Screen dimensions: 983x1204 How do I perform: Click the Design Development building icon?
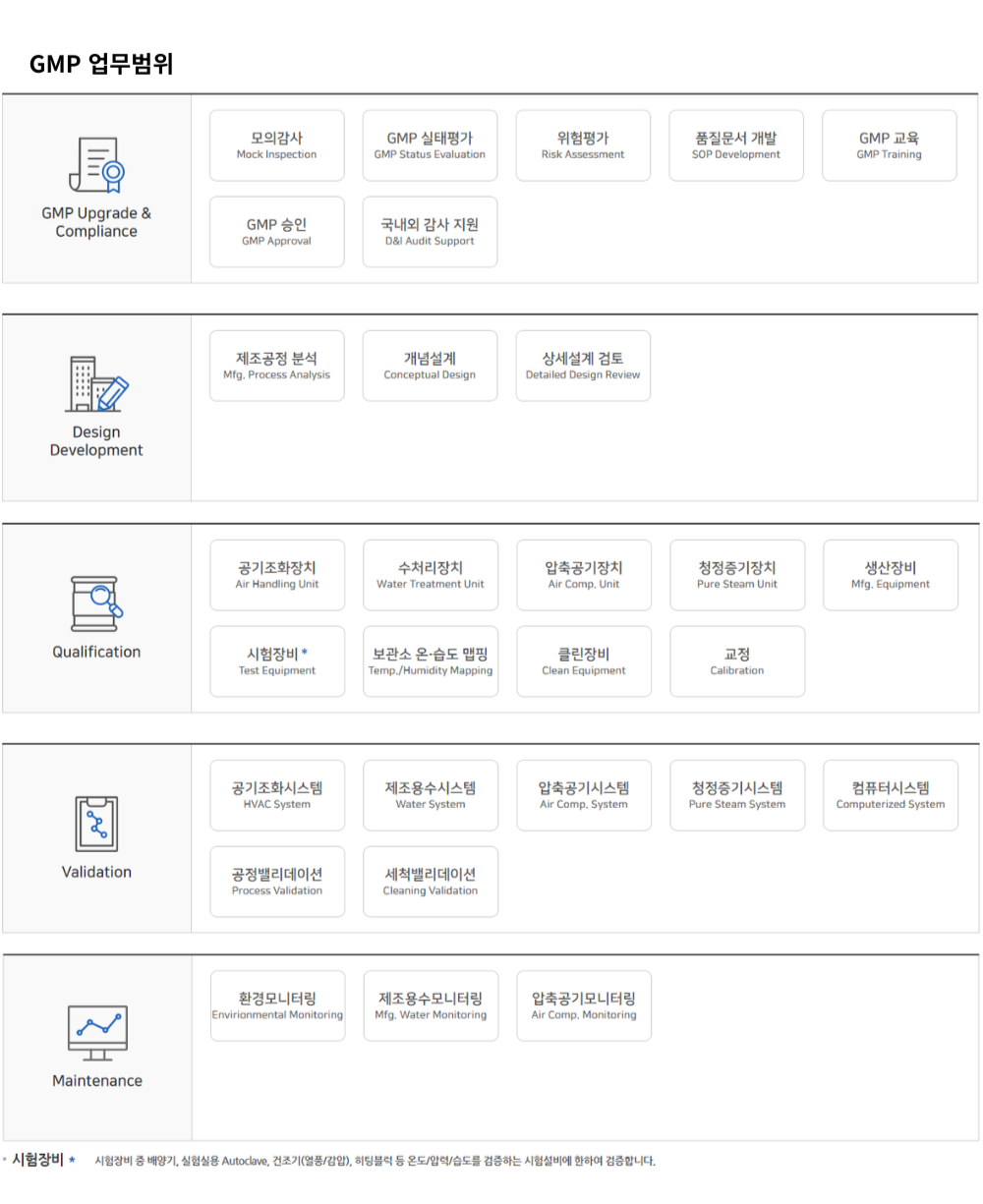[96, 384]
